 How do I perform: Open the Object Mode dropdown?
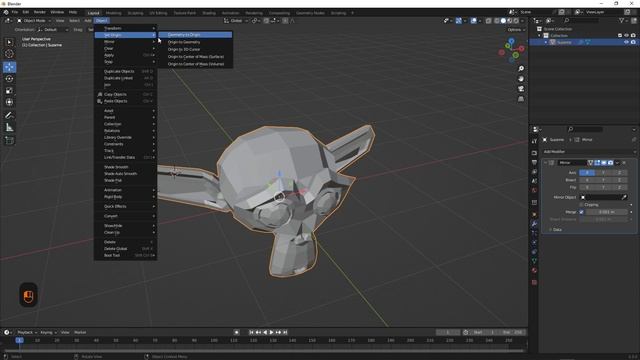coord(34,20)
